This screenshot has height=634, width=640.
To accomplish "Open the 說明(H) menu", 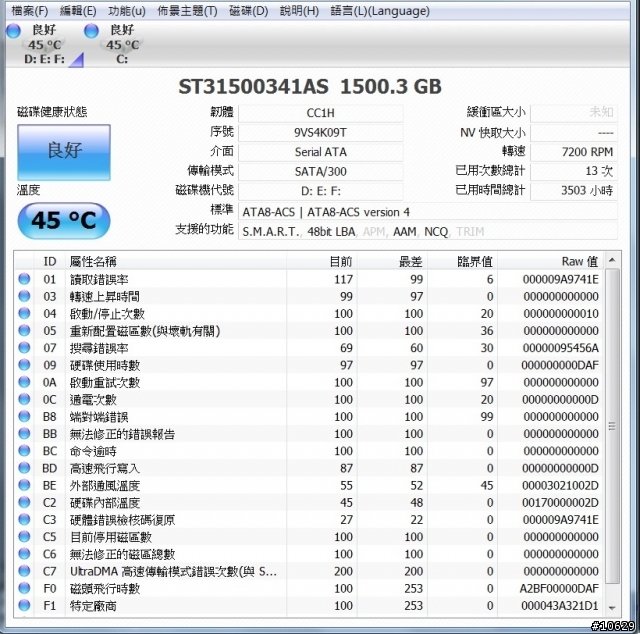I will click(x=299, y=11).
